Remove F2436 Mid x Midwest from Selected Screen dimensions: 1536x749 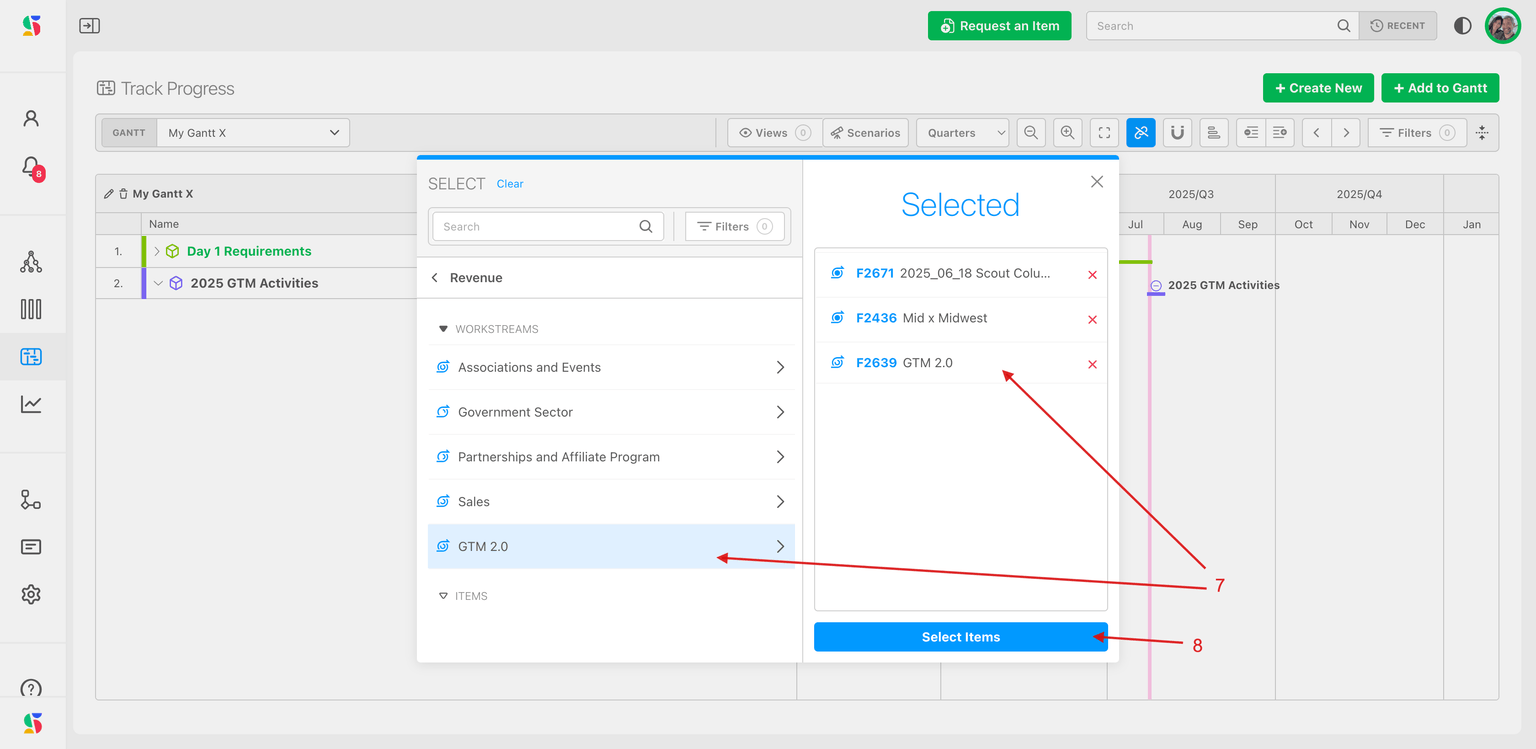[1092, 320]
